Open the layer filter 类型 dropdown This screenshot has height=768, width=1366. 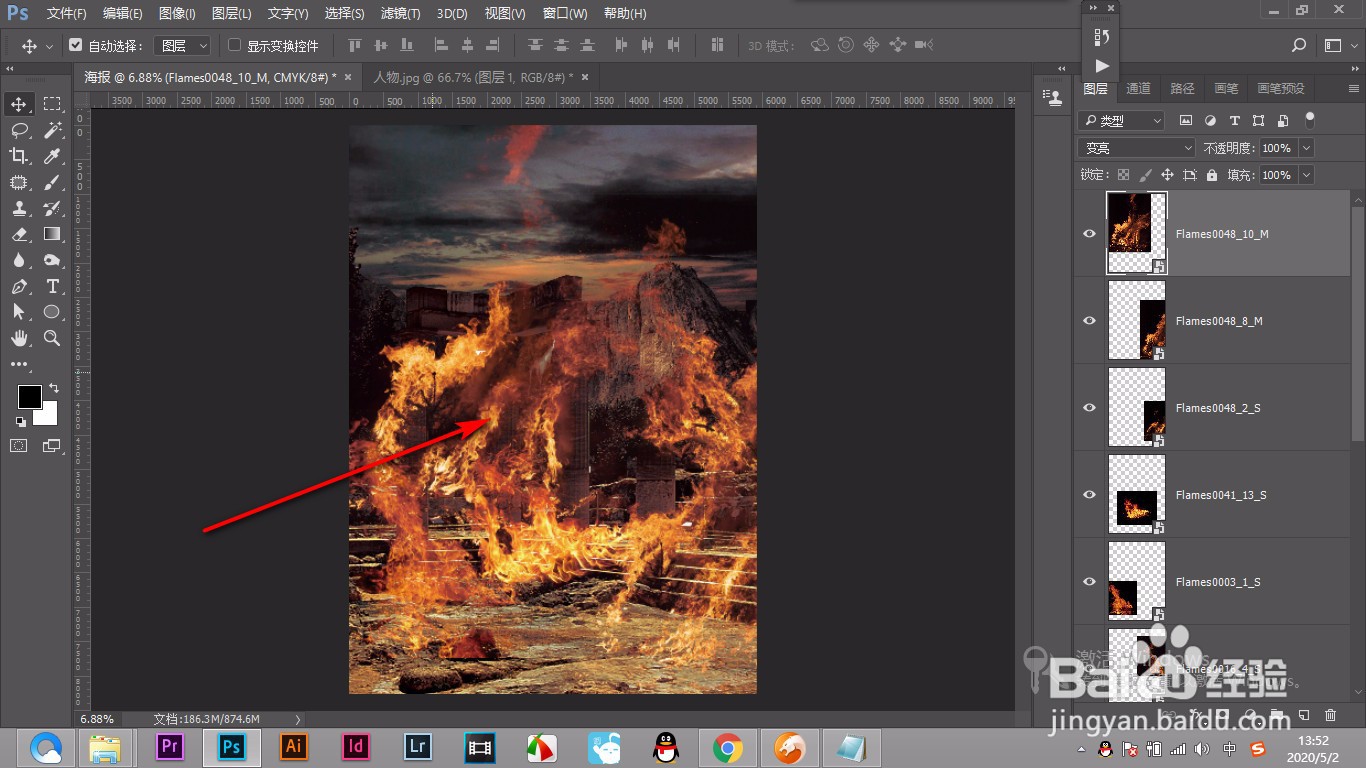pyautogui.click(x=1122, y=120)
